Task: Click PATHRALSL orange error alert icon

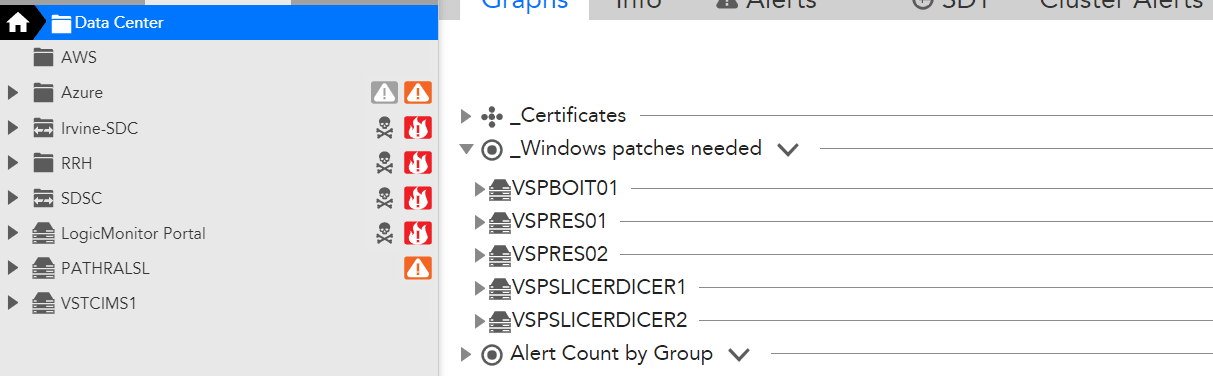Action: pyautogui.click(x=417, y=268)
